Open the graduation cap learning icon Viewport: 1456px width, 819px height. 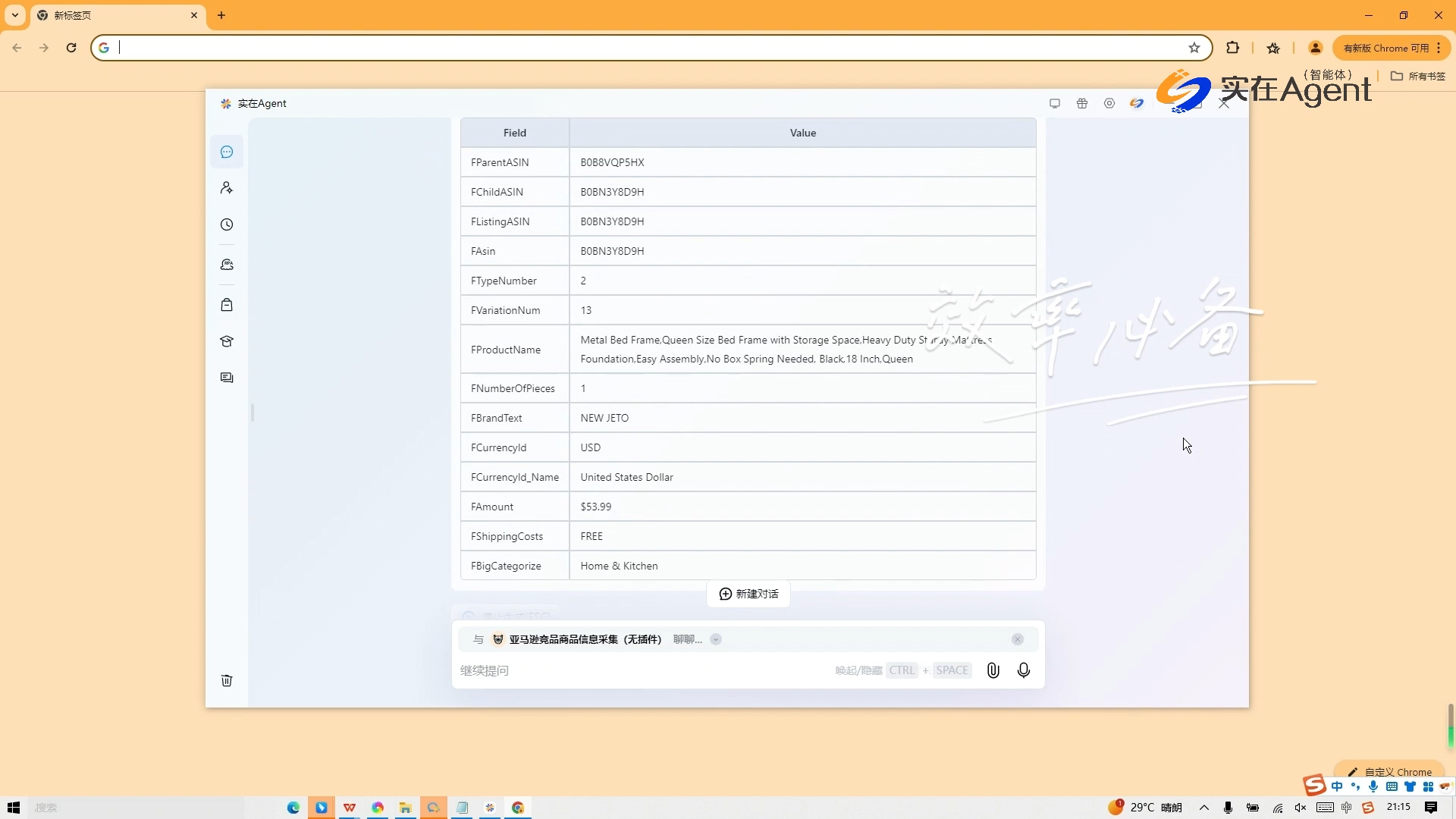pos(227,341)
